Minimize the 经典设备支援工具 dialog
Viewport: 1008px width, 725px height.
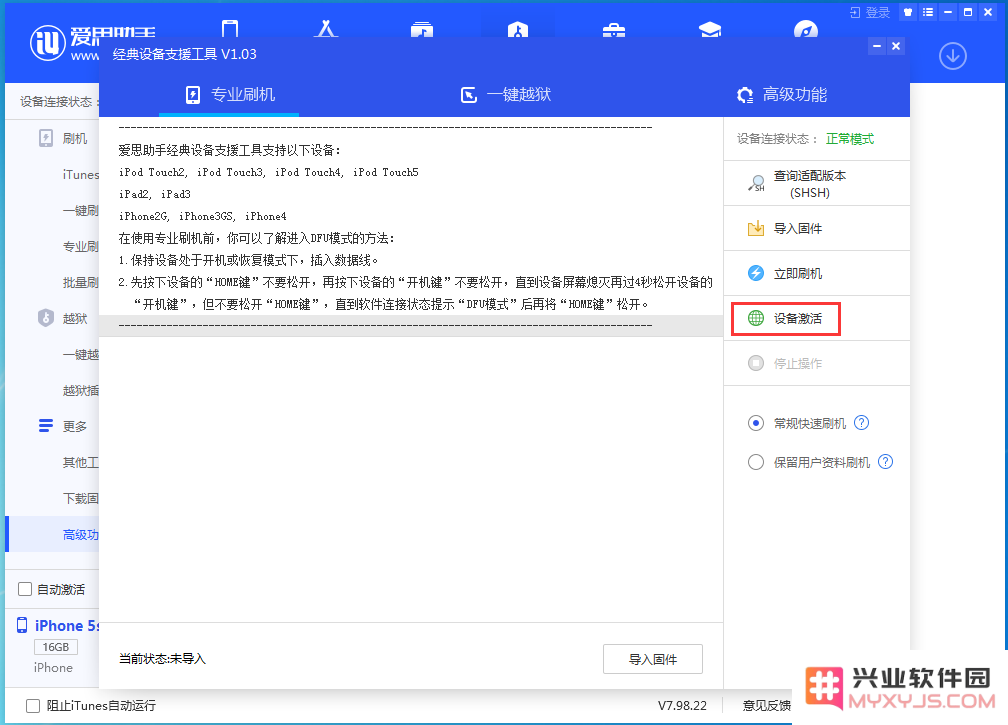[876, 46]
